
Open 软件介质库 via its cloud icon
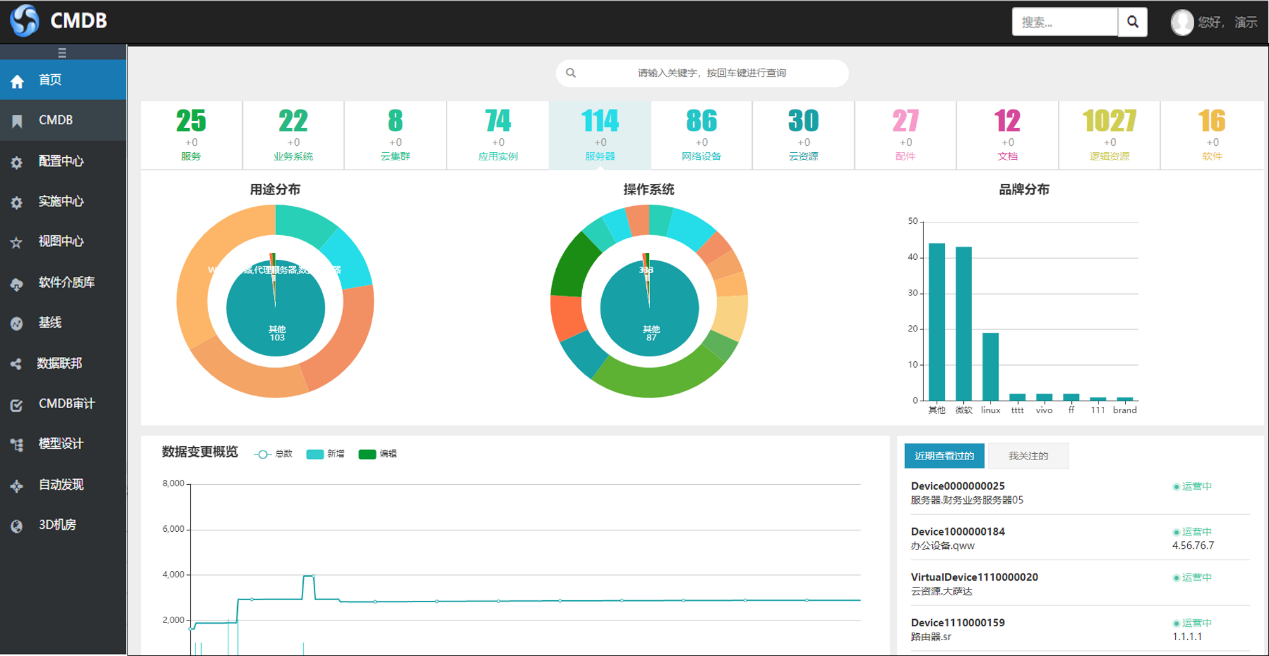coord(17,284)
